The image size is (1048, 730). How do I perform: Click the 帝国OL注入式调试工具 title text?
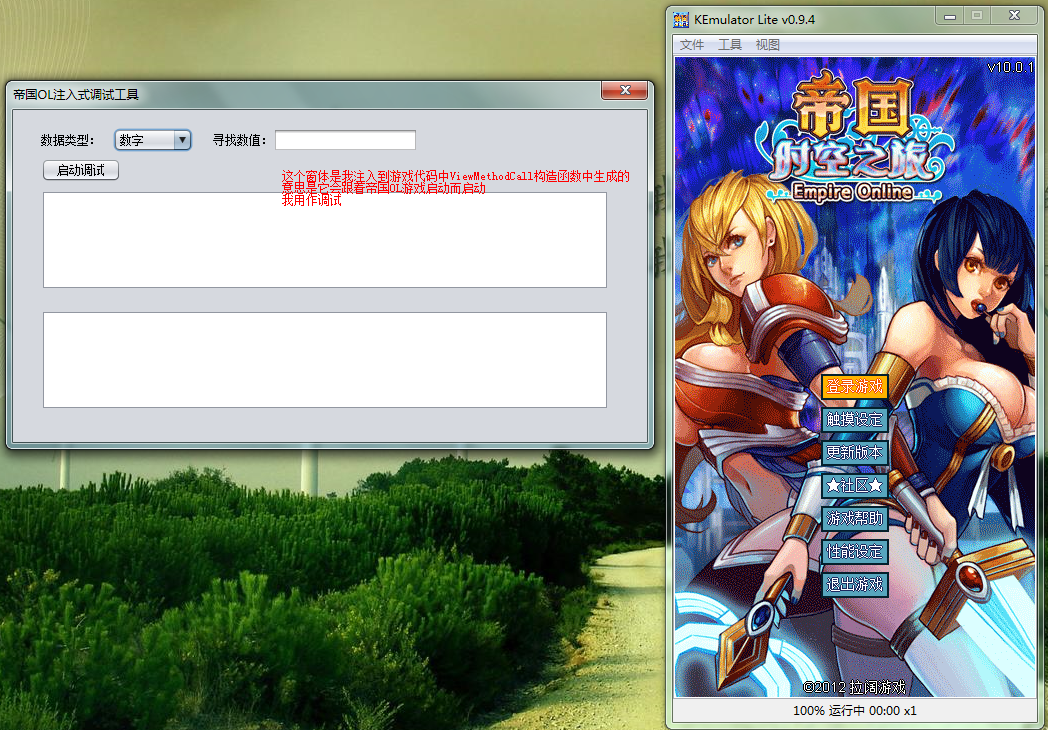[76, 95]
